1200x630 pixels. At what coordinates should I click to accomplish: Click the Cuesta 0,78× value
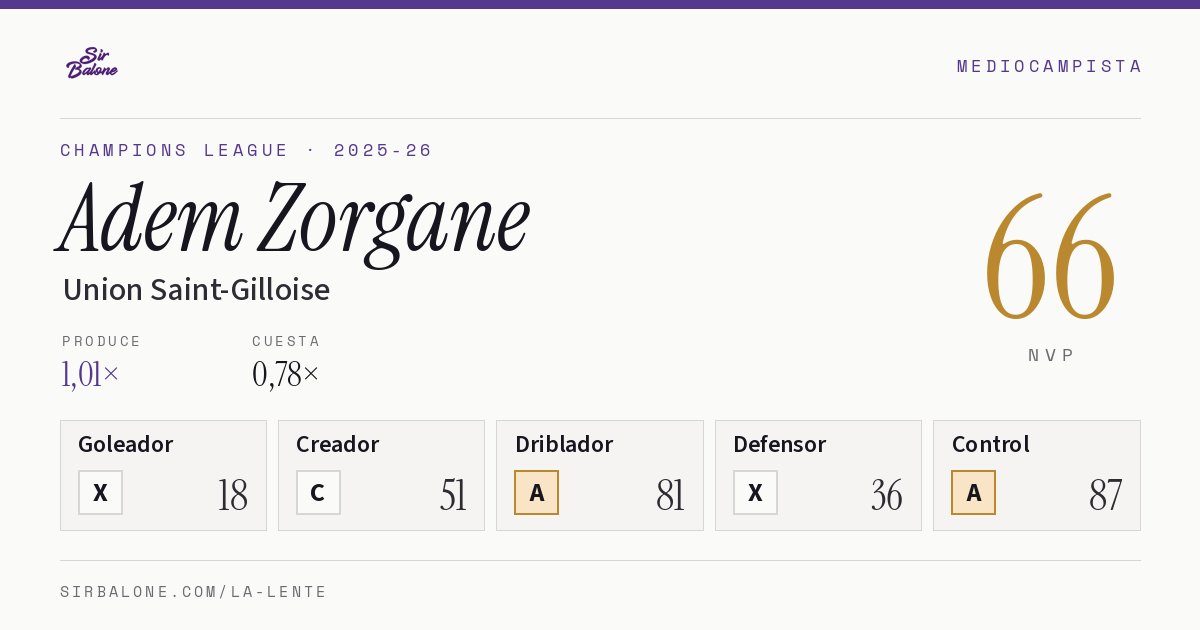click(x=286, y=374)
